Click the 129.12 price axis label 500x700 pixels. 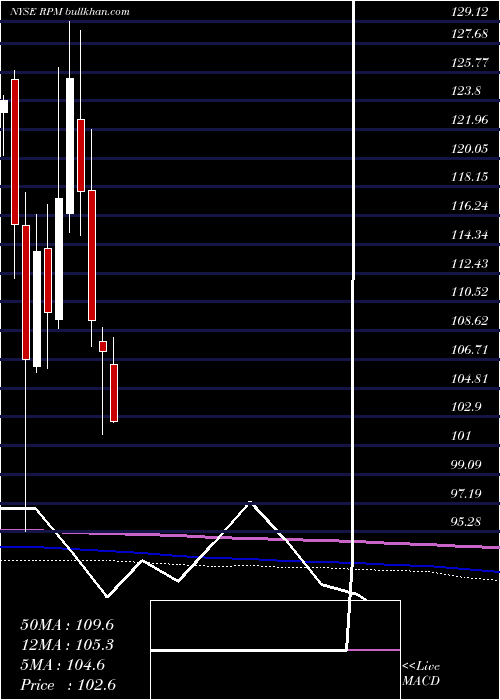(470, 12)
